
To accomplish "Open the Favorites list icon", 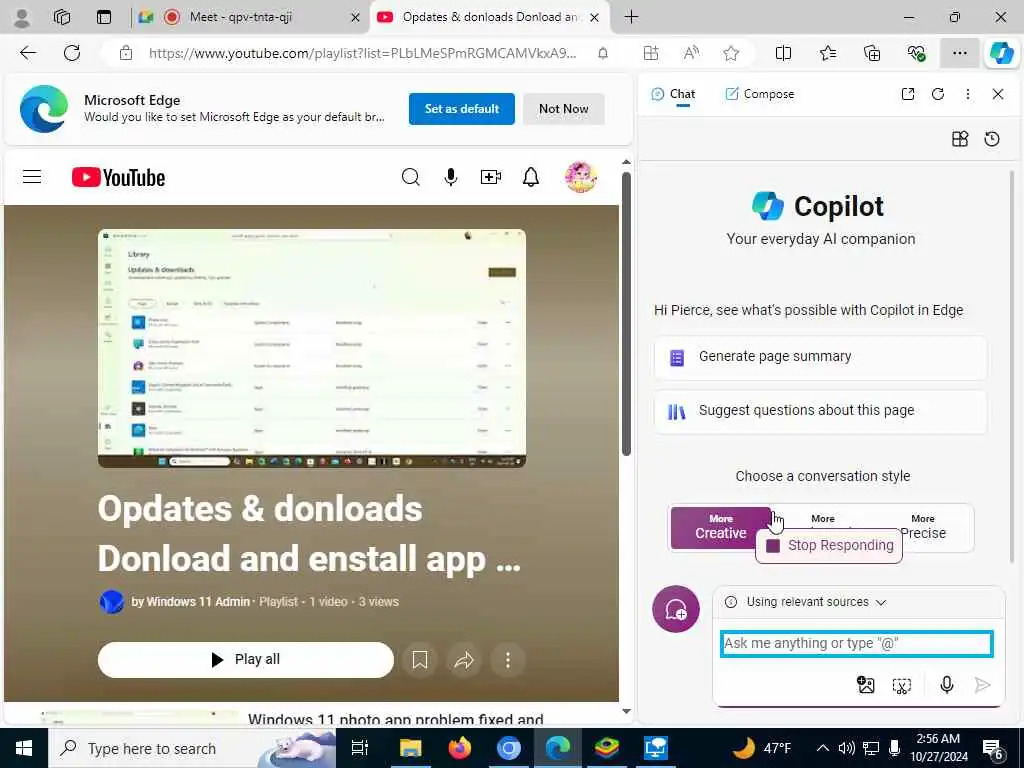I will (828, 53).
